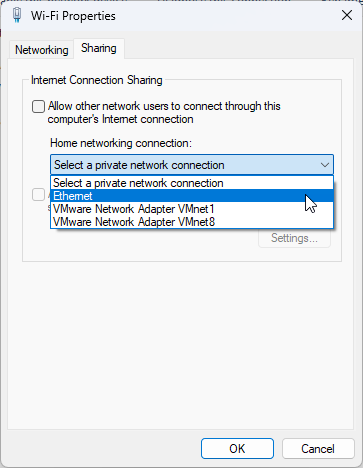Dismiss the dialog using Cancel
The image size is (363, 468).
[x=318, y=449]
